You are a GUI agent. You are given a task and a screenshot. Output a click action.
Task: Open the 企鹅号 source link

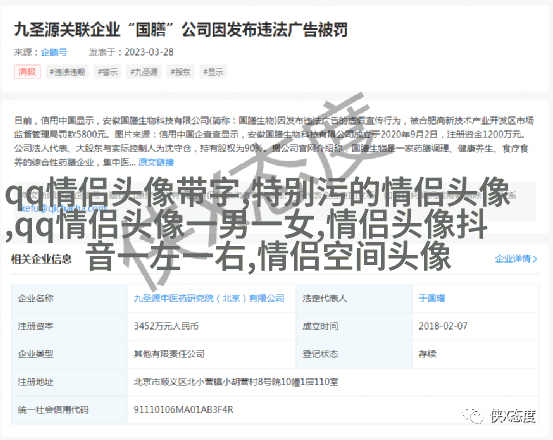click(x=54, y=52)
